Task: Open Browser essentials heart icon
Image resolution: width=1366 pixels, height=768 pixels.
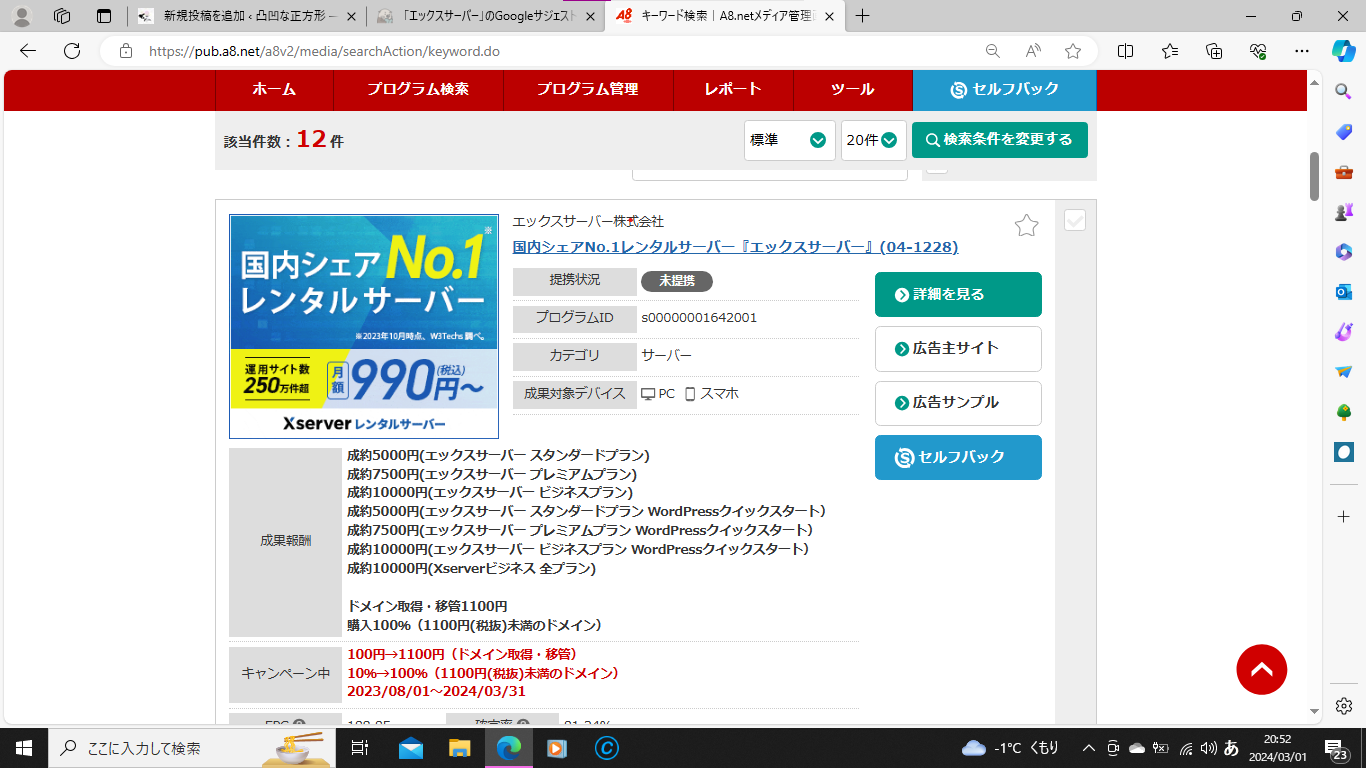Action: click(x=1258, y=51)
